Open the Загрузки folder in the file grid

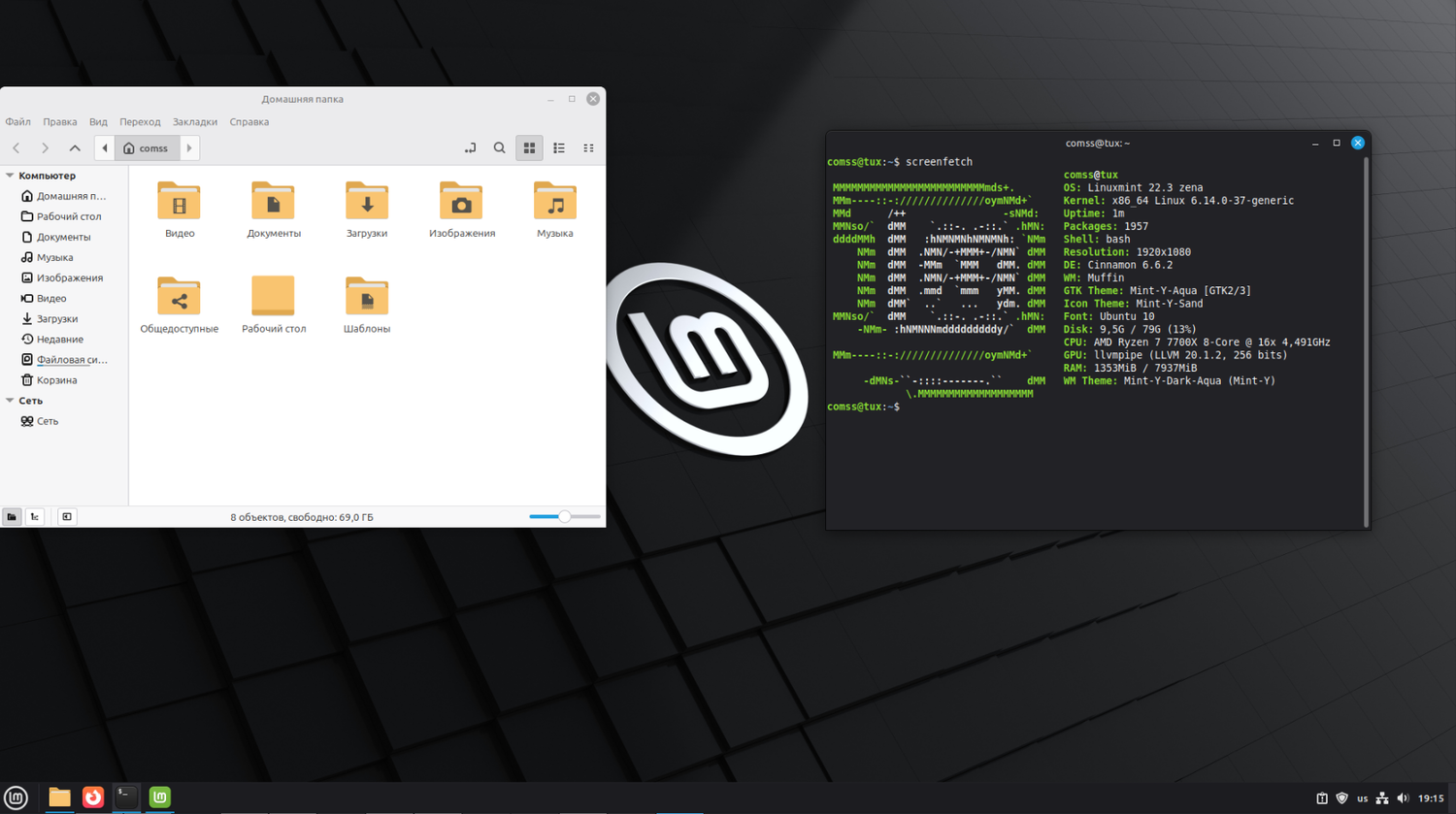click(367, 202)
